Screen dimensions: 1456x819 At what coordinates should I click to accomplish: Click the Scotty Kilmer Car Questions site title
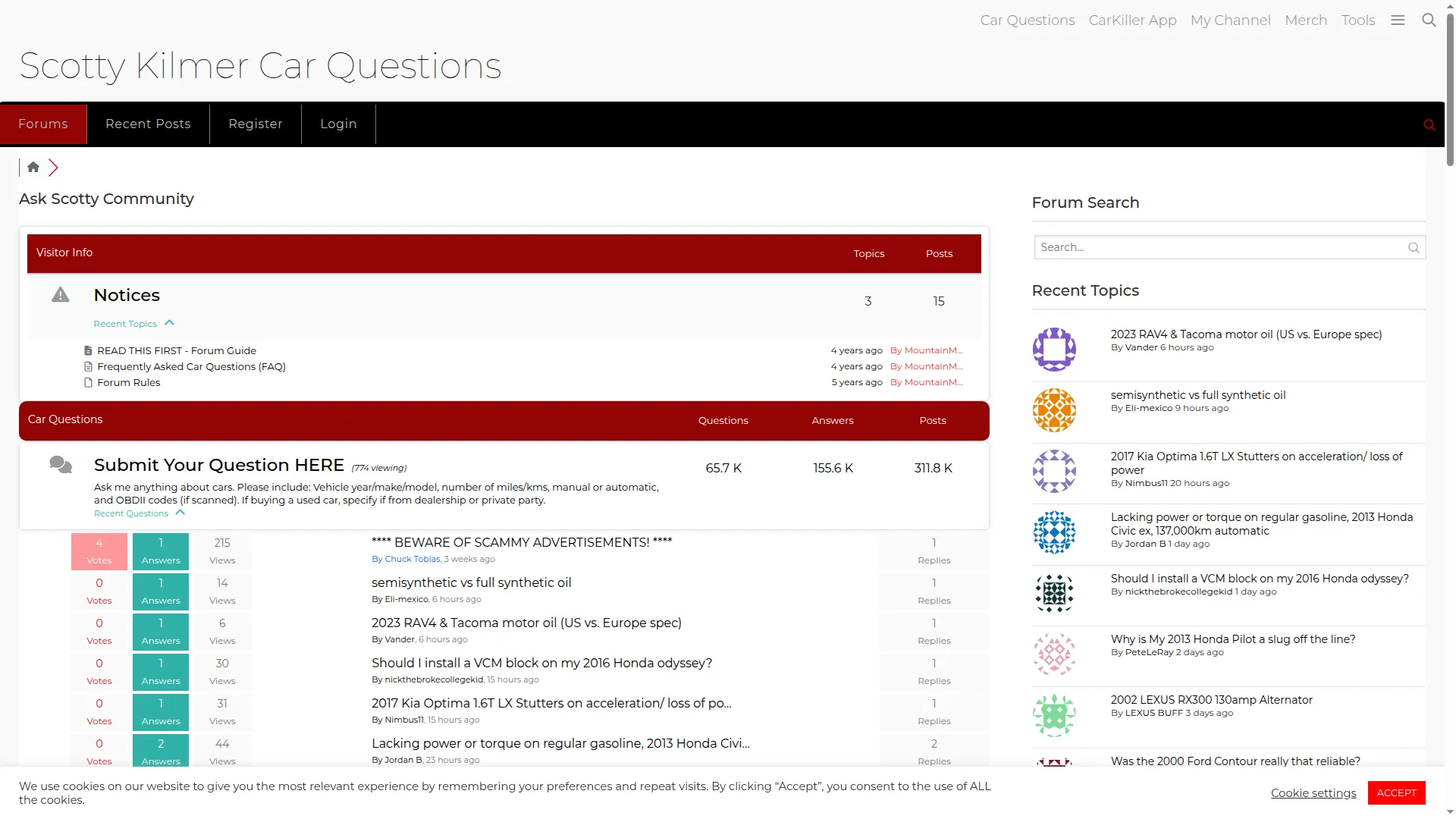260,66
